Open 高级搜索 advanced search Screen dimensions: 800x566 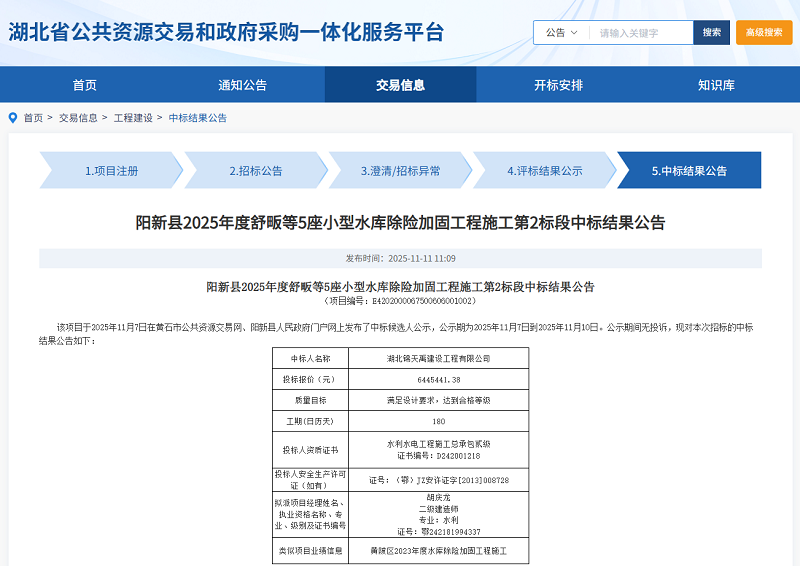(764, 33)
